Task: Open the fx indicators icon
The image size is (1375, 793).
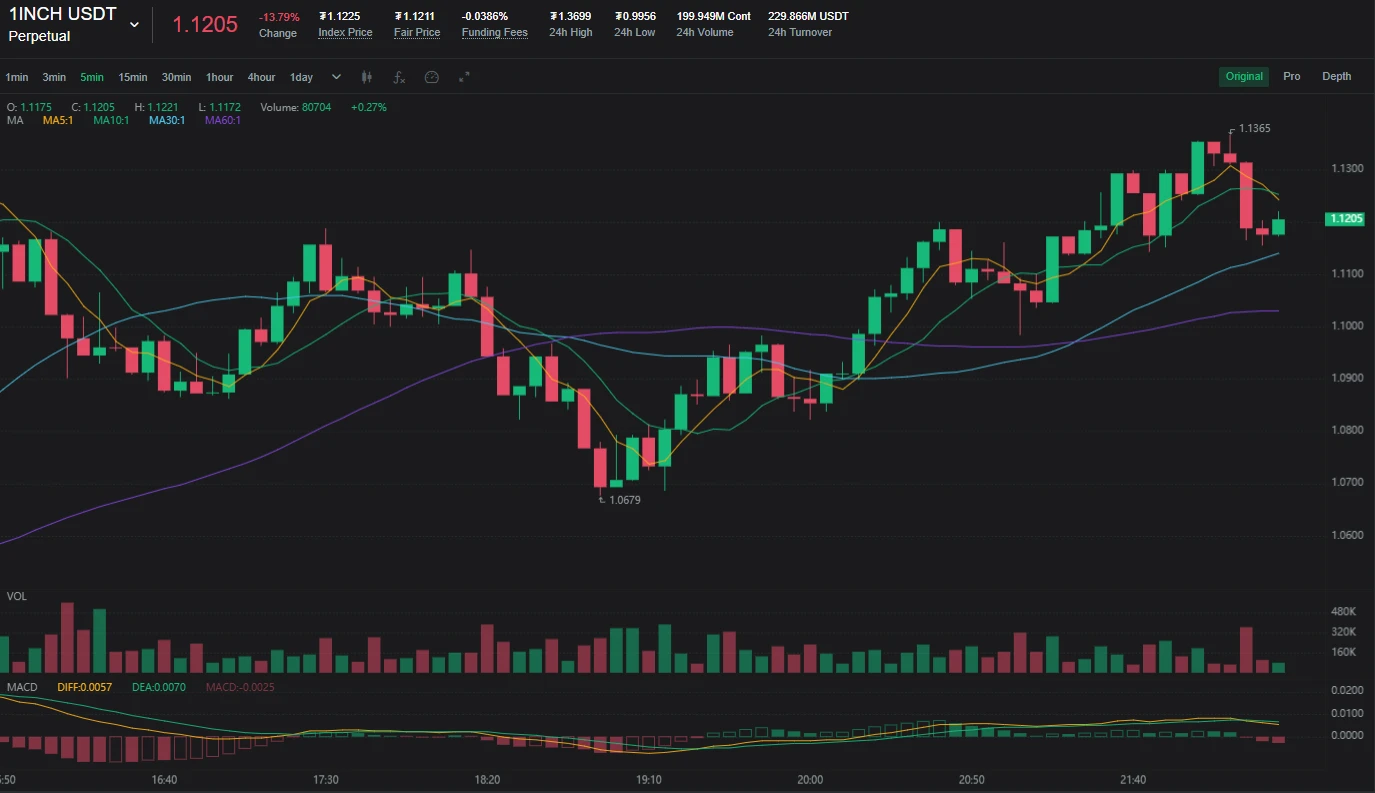Action: tap(399, 77)
